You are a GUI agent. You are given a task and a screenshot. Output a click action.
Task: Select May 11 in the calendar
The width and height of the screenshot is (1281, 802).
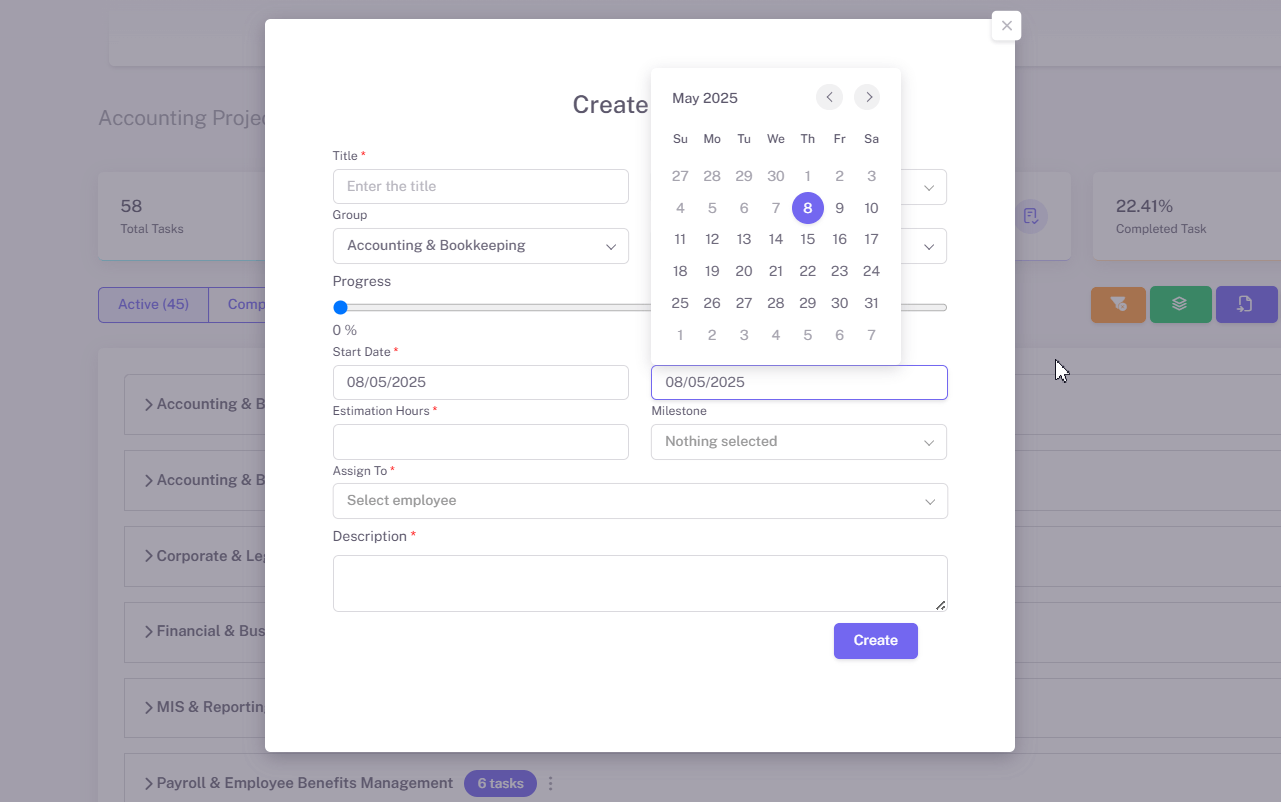680,239
